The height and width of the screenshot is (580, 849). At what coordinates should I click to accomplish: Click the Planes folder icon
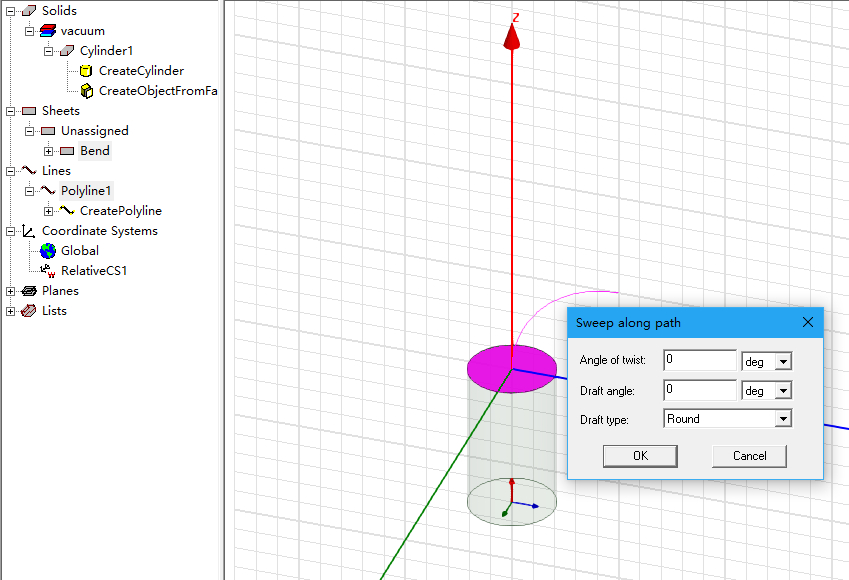pyautogui.click(x=29, y=291)
